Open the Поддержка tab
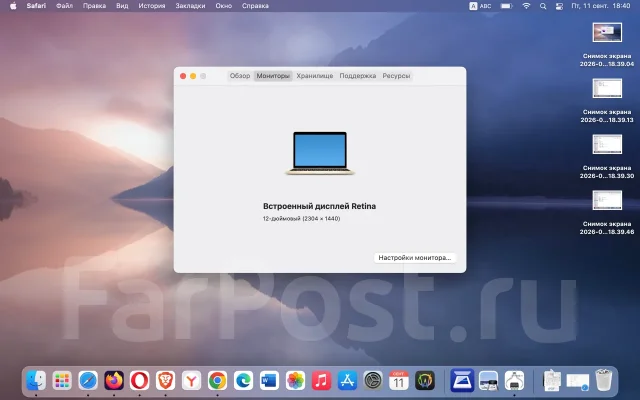The width and height of the screenshot is (640, 400). [x=358, y=76]
